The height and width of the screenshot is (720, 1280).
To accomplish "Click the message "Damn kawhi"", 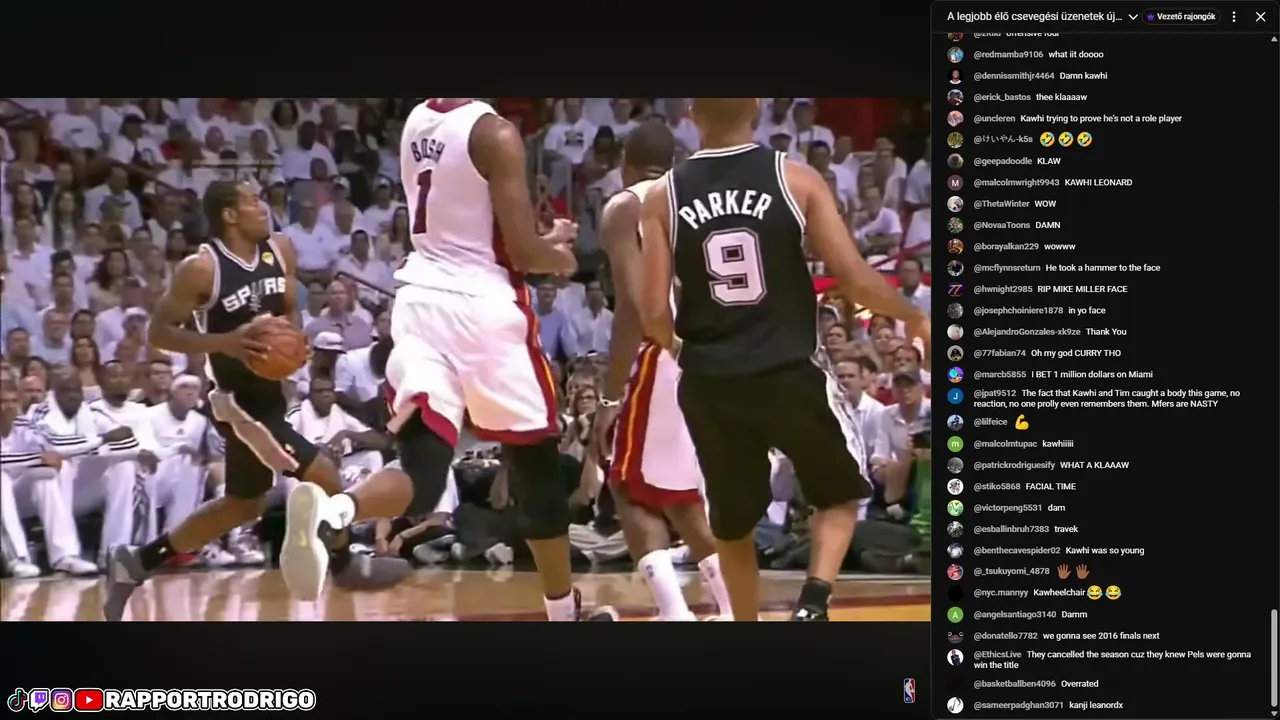I will pos(1083,76).
